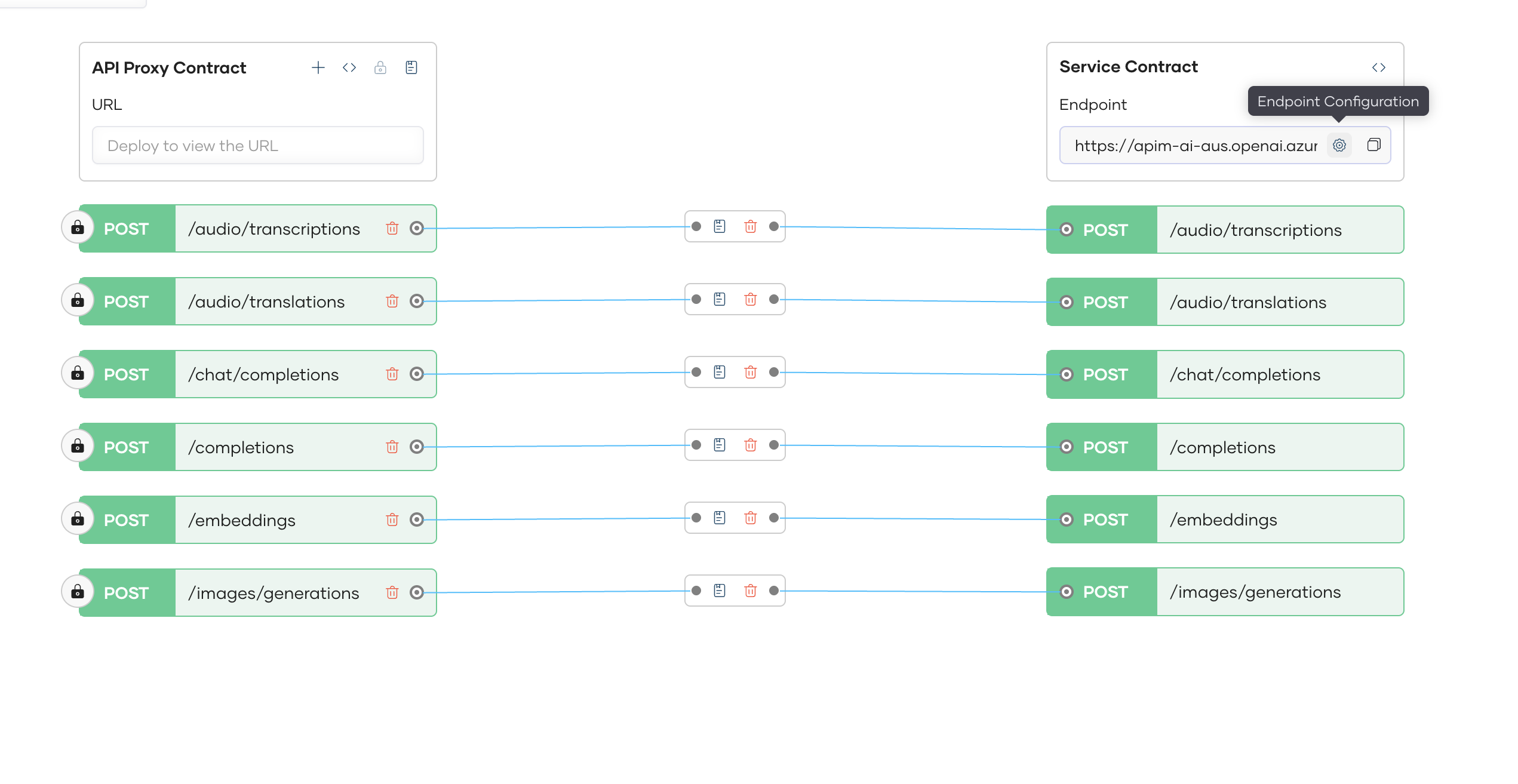
Task: Click the target icon beside POST /embeddings service route
Action: 1067,519
